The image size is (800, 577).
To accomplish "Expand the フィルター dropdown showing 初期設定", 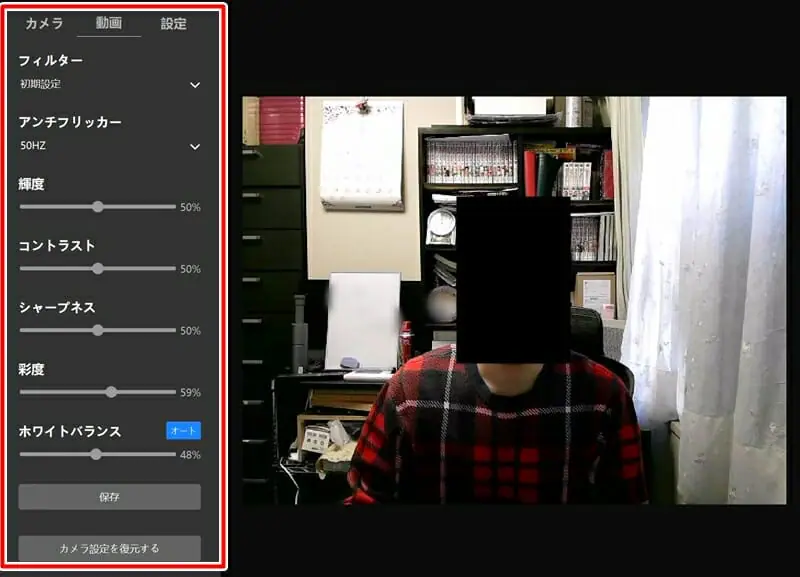I will point(110,85).
